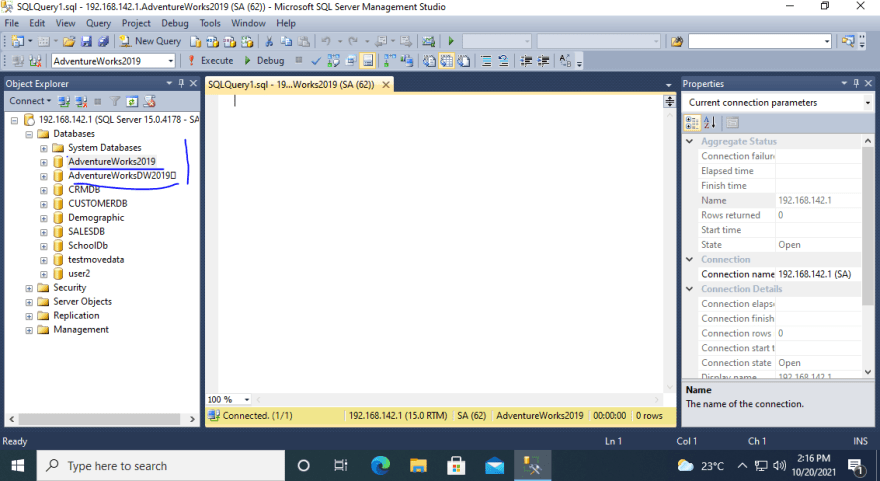This screenshot has width=880, height=481.
Task: Collapse Connection Details section
Action: pos(690,289)
